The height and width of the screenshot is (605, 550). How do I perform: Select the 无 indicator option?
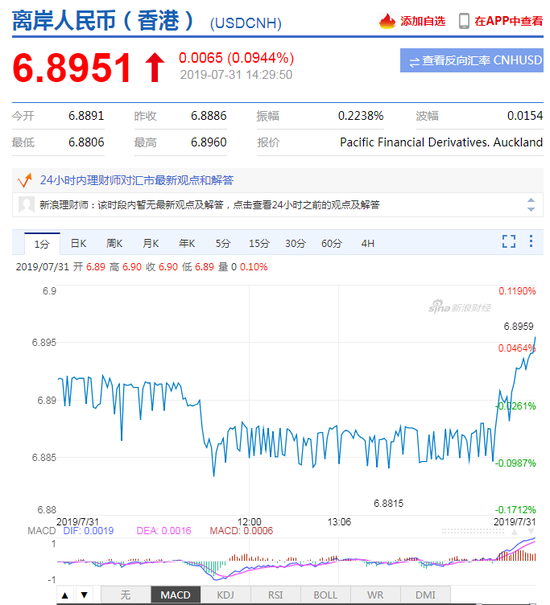pos(126,595)
